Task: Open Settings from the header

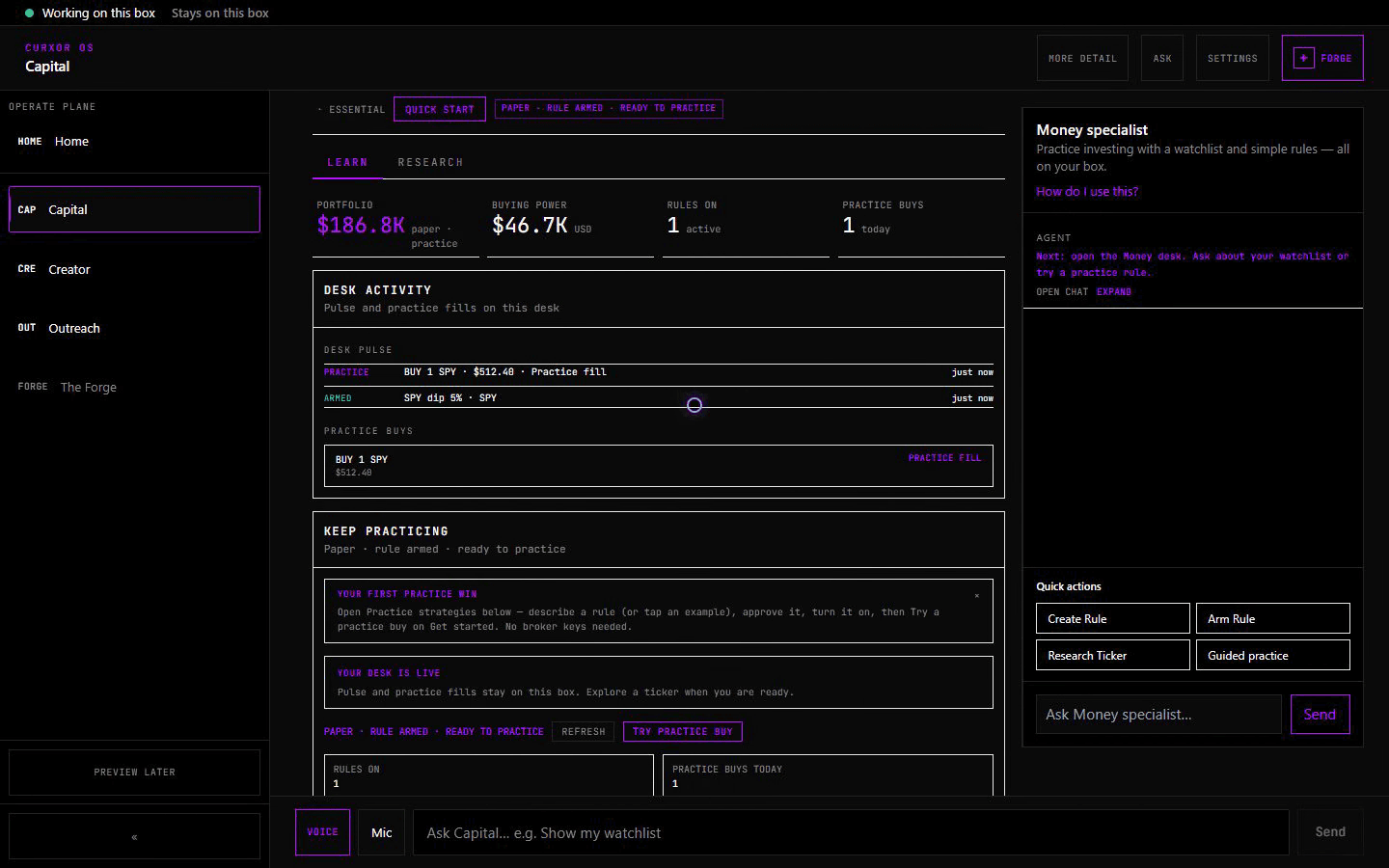Action: click(x=1233, y=58)
